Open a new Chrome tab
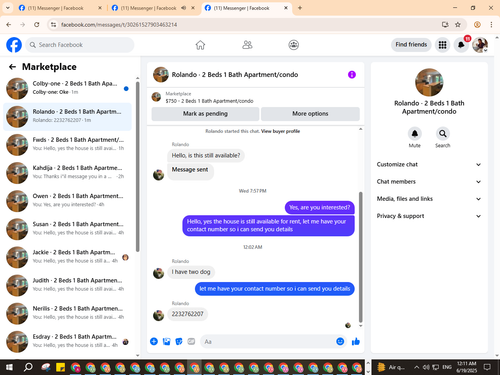This screenshot has height=375, width=500. (x=300, y=8)
